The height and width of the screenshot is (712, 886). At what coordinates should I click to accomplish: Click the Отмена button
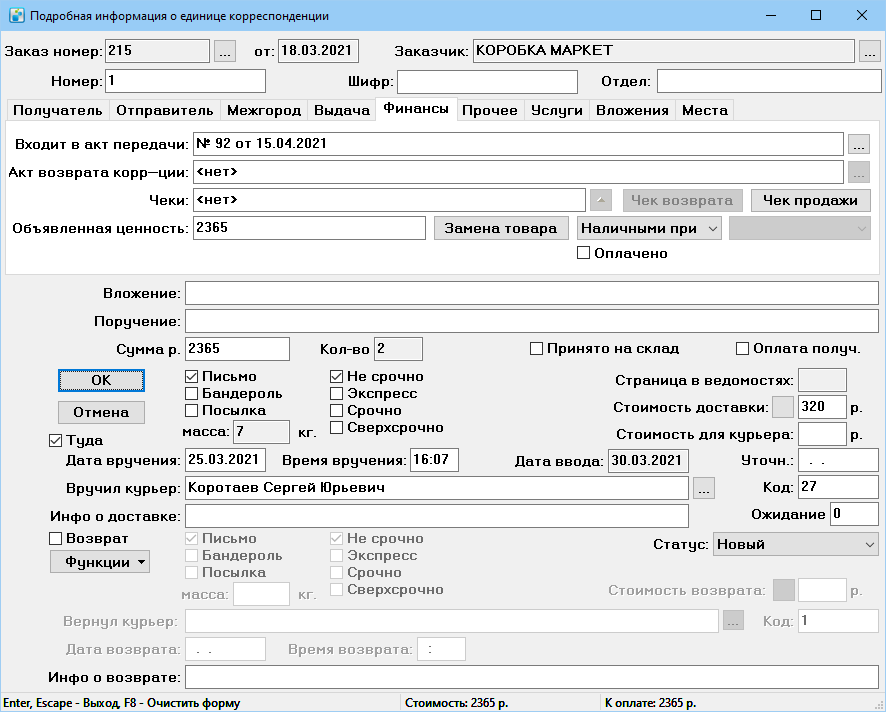[101, 413]
